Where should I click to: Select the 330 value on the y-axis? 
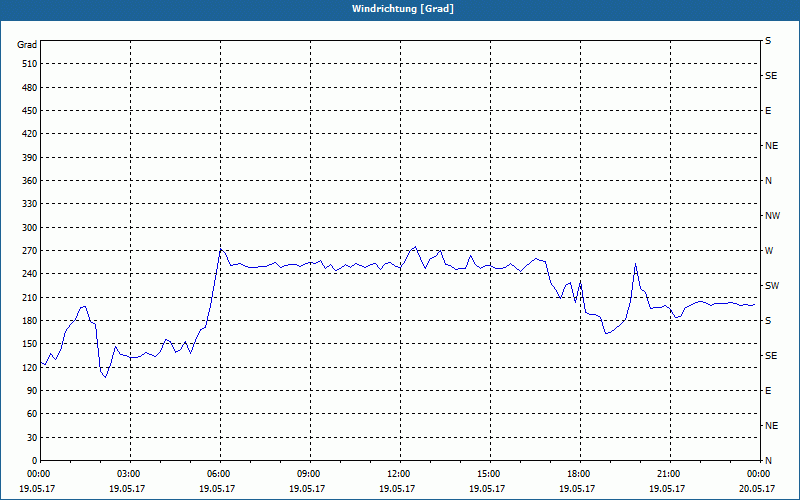[30, 204]
